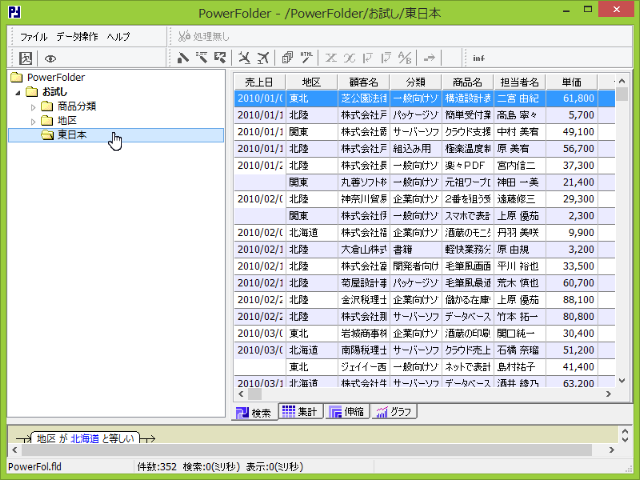Switch to the 集計 tab
The image size is (640, 480).
300,411
